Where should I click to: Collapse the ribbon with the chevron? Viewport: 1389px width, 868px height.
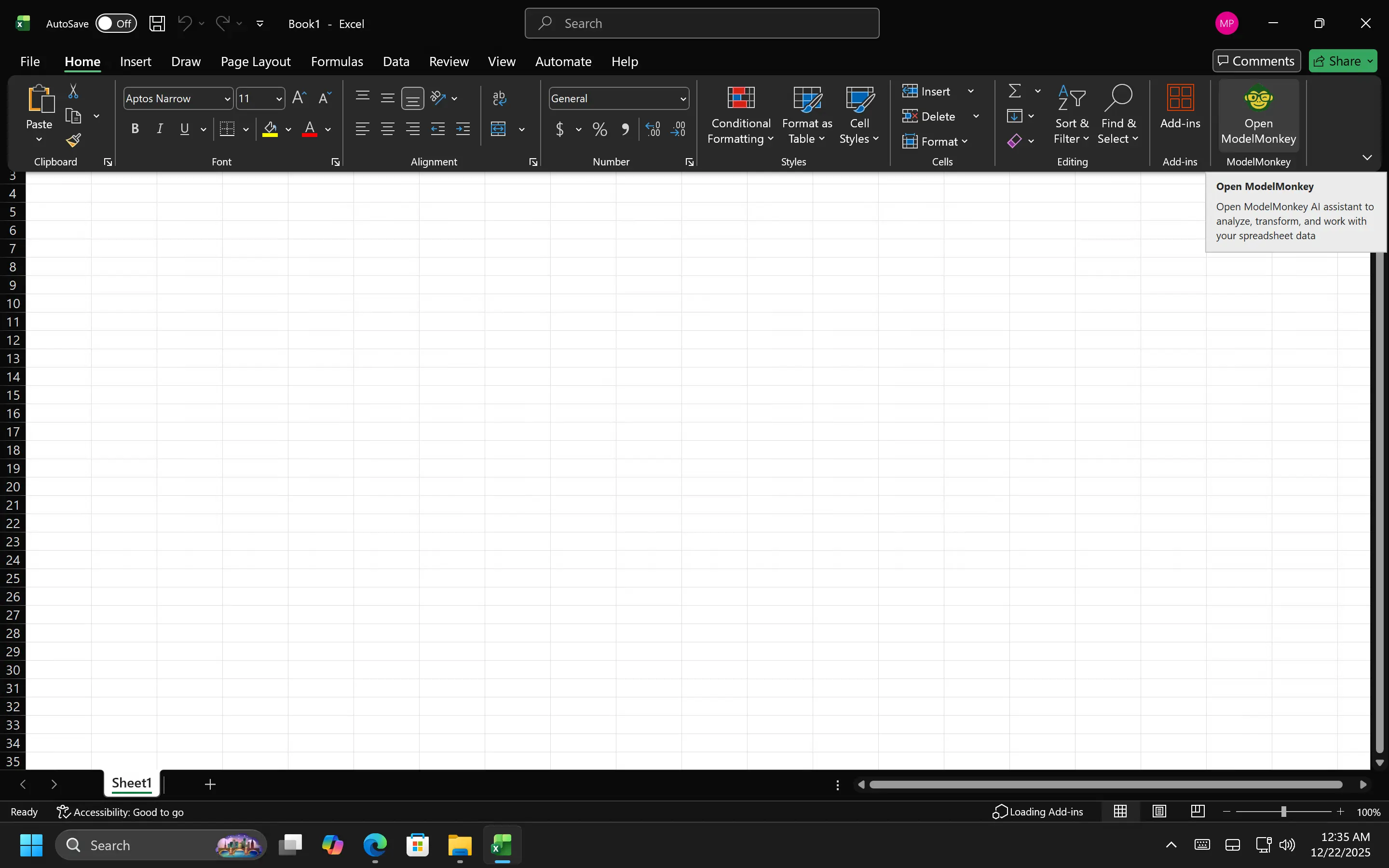coord(1367,157)
